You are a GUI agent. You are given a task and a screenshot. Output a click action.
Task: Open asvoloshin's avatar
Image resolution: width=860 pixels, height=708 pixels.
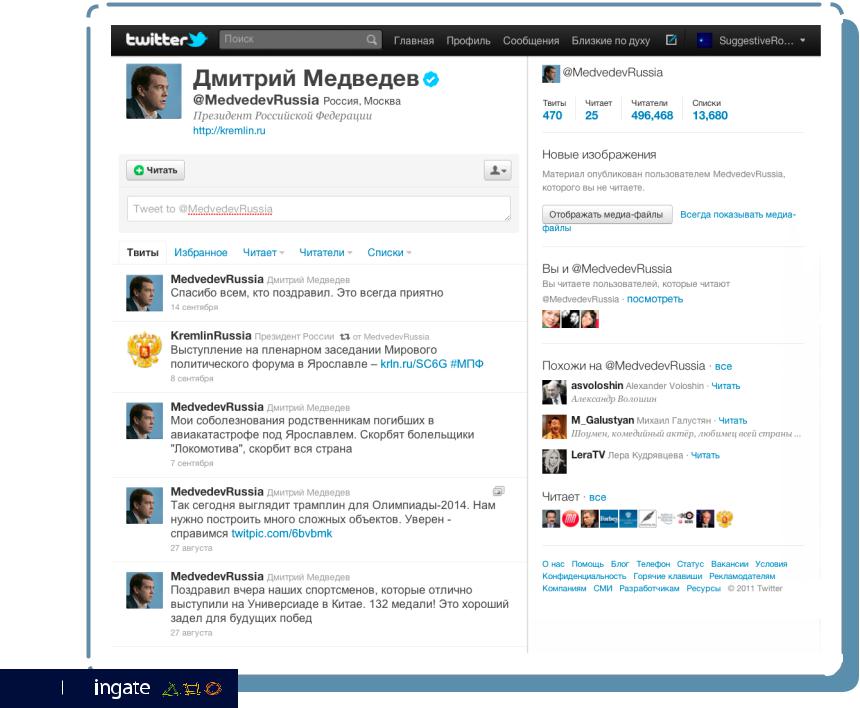[554, 392]
